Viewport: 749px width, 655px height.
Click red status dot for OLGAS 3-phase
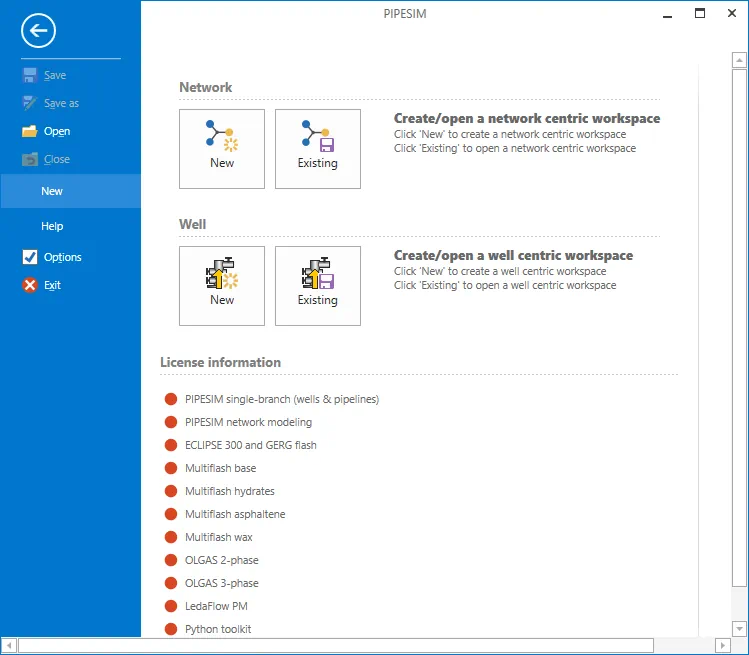[x=171, y=583]
